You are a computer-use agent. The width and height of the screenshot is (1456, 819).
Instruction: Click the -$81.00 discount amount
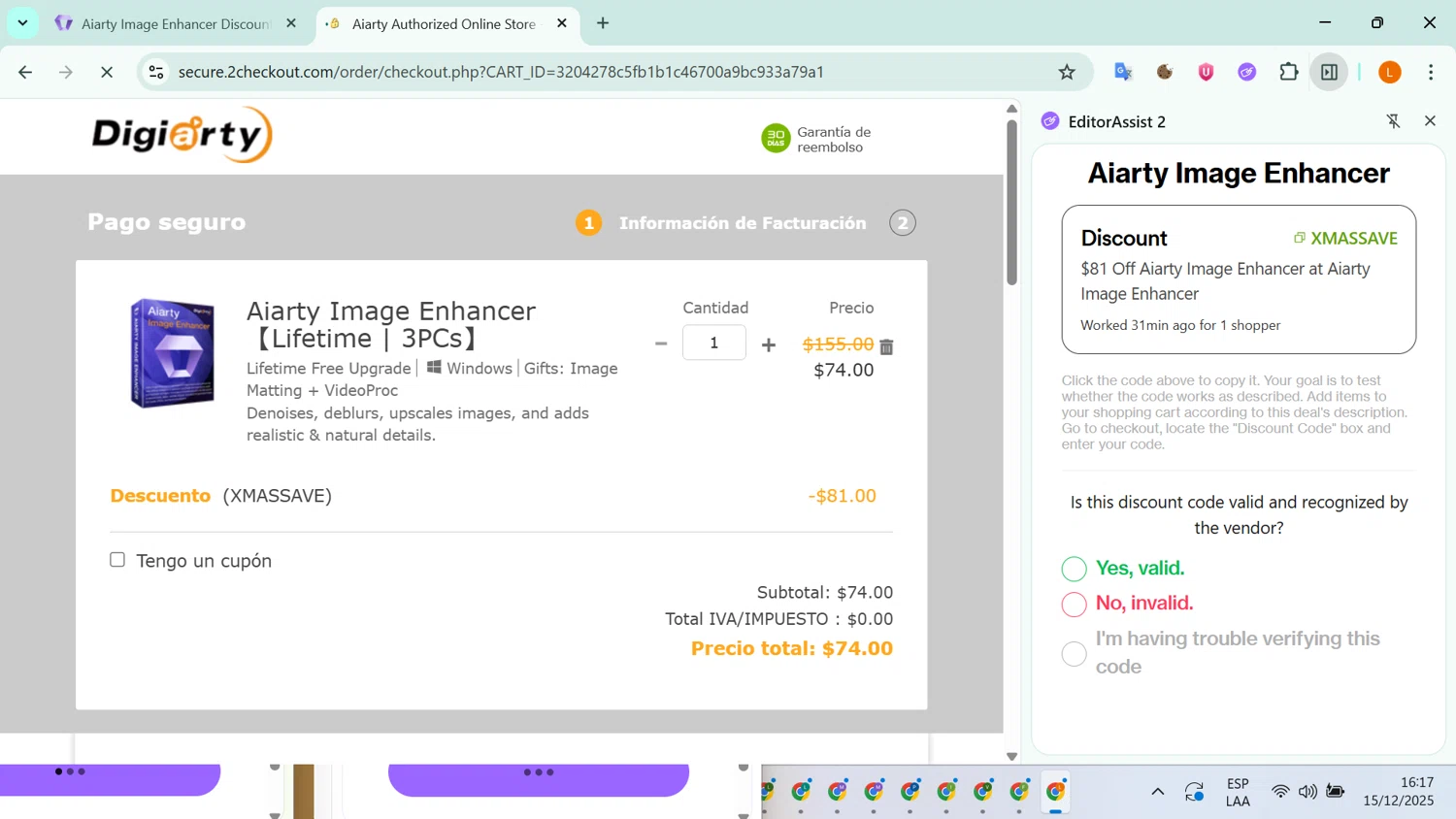(x=842, y=496)
